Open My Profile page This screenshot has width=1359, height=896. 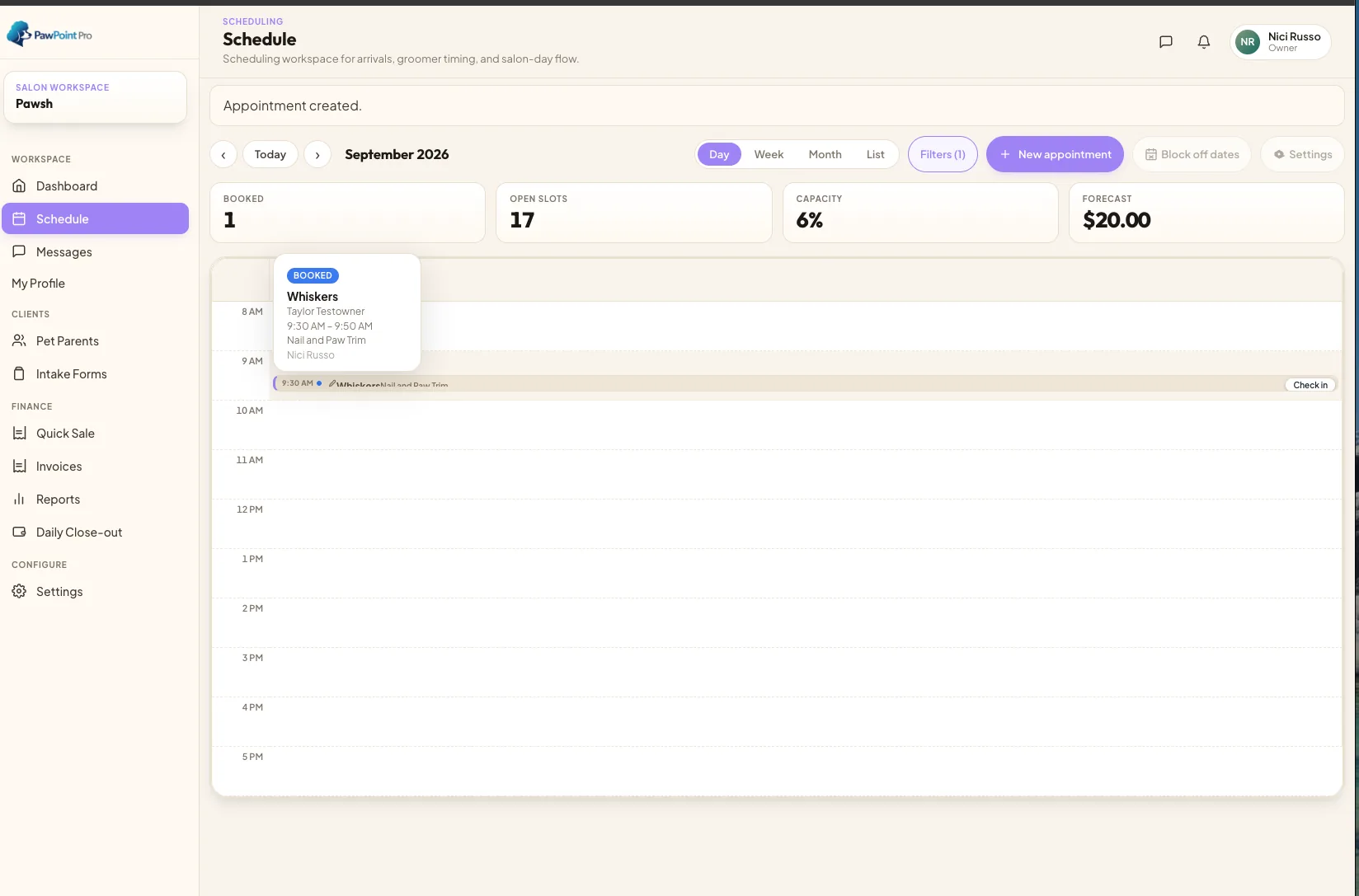point(38,283)
